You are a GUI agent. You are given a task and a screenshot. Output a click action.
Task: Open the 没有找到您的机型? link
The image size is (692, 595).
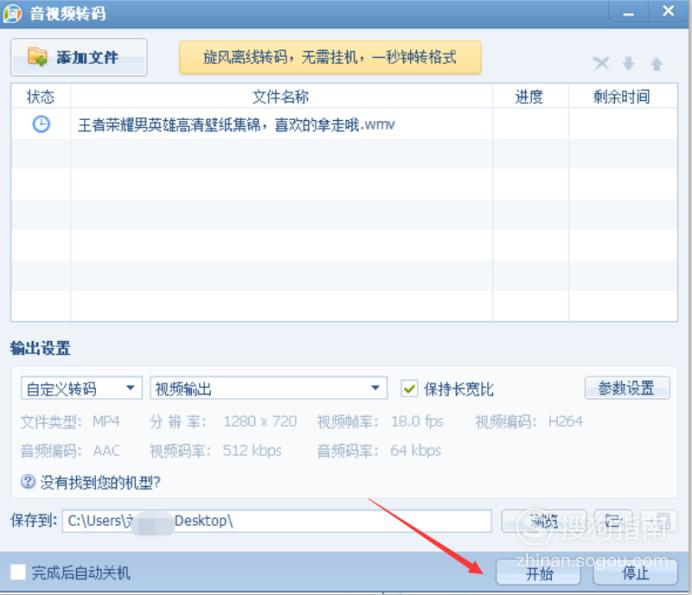point(100,482)
